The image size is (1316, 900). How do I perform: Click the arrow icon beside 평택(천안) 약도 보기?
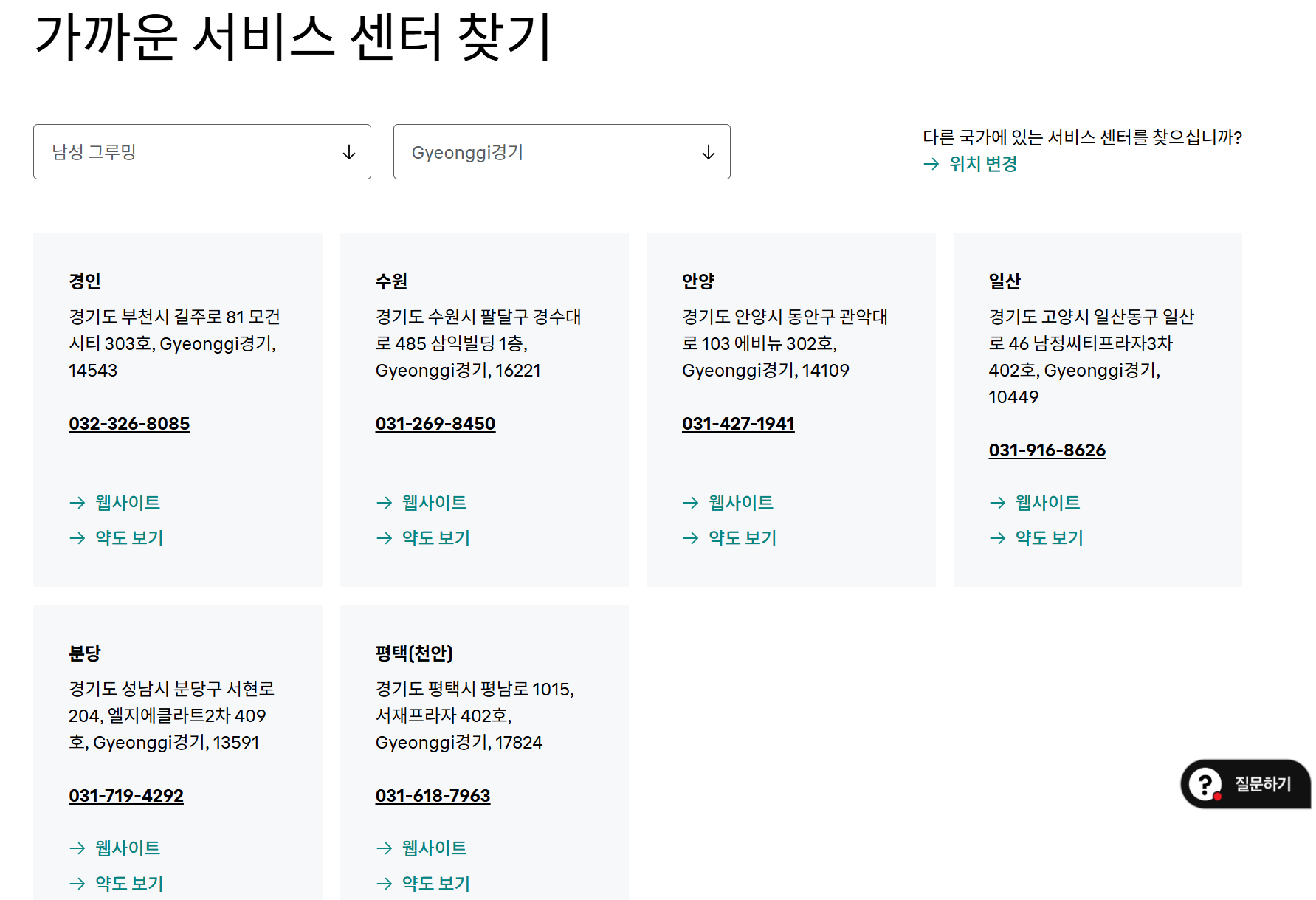[x=384, y=884]
